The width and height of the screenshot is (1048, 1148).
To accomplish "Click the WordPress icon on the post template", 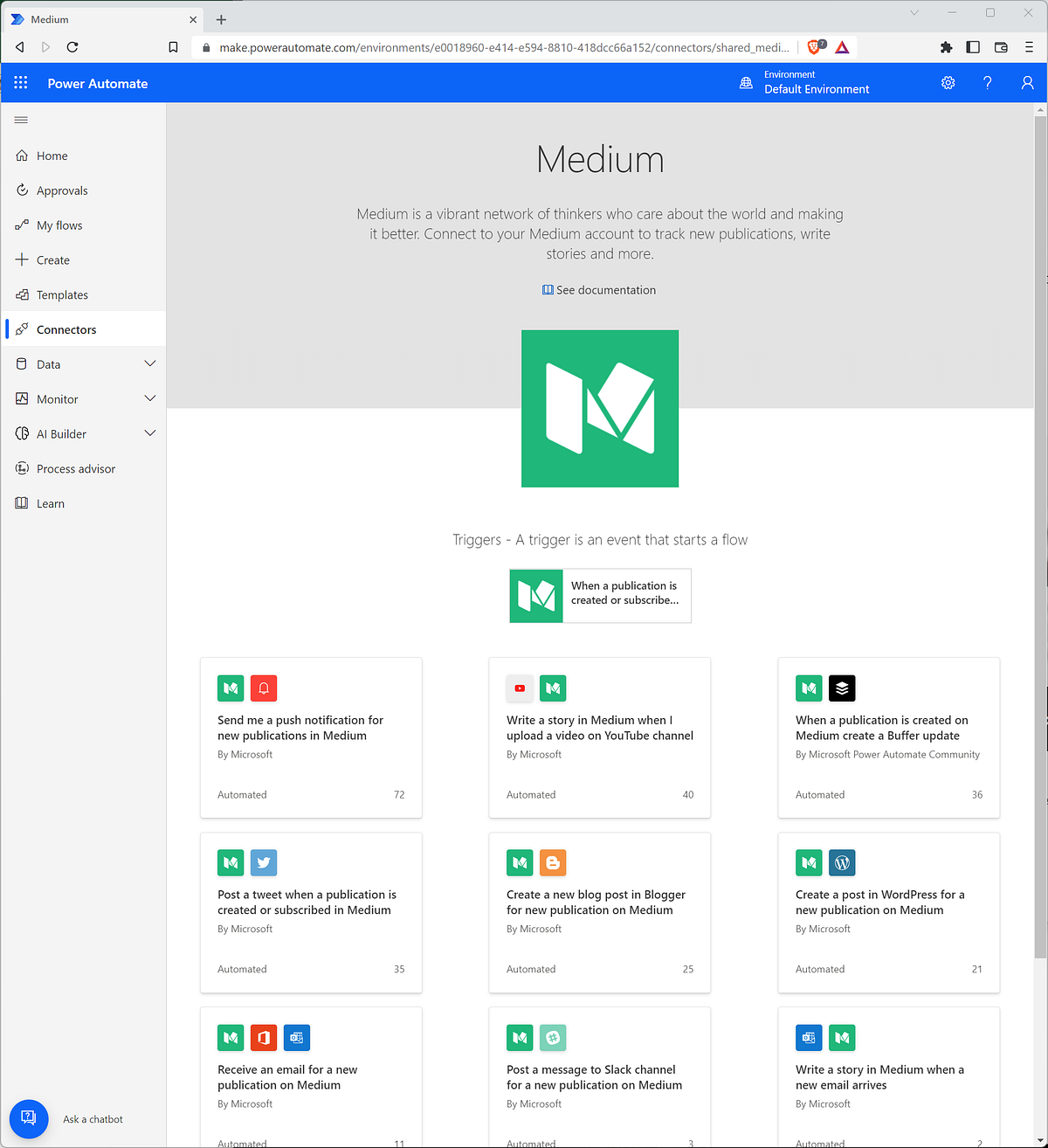I will [842, 862].
